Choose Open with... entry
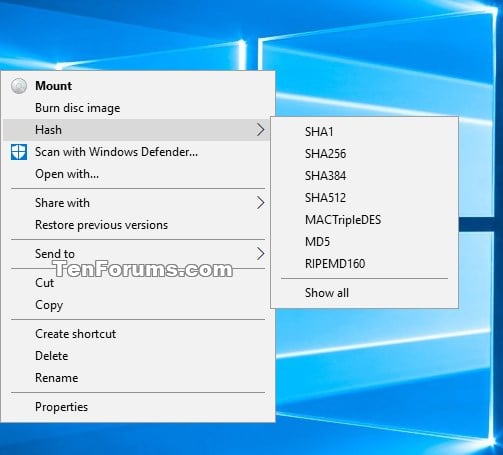This screenshot has width=503, height=455. [x=139, y=174]
